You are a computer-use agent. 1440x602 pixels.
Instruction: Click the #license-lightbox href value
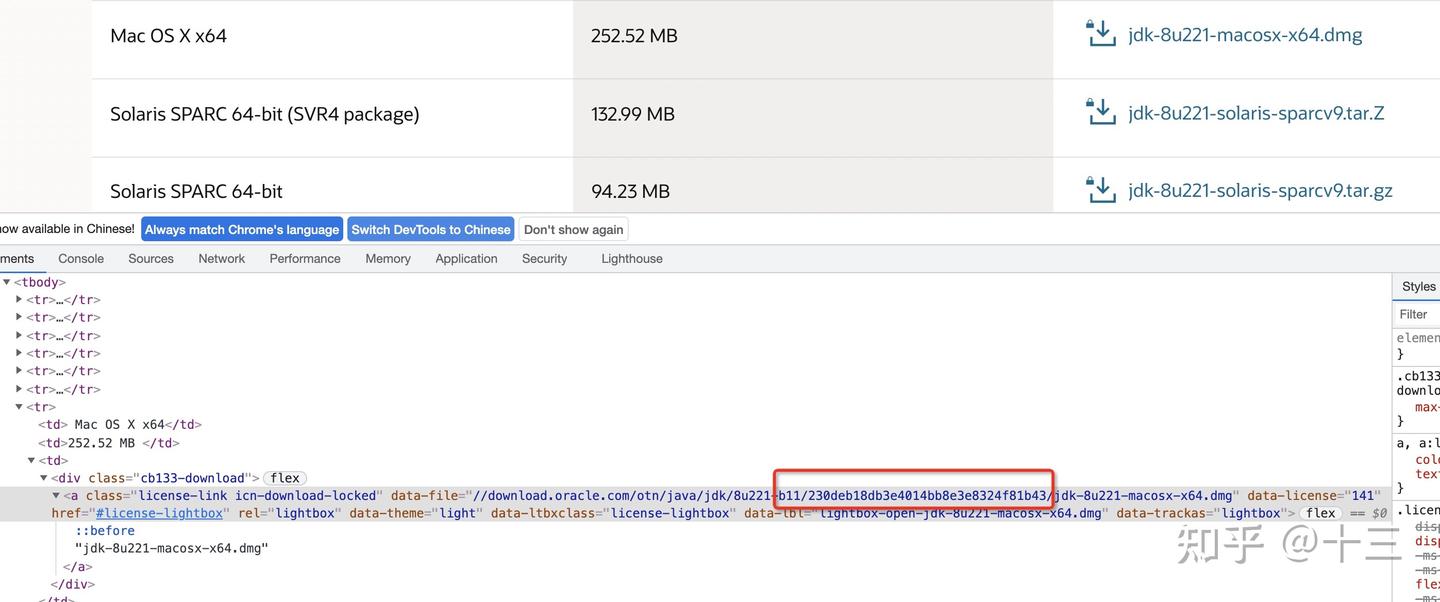(x=159, y=513)
